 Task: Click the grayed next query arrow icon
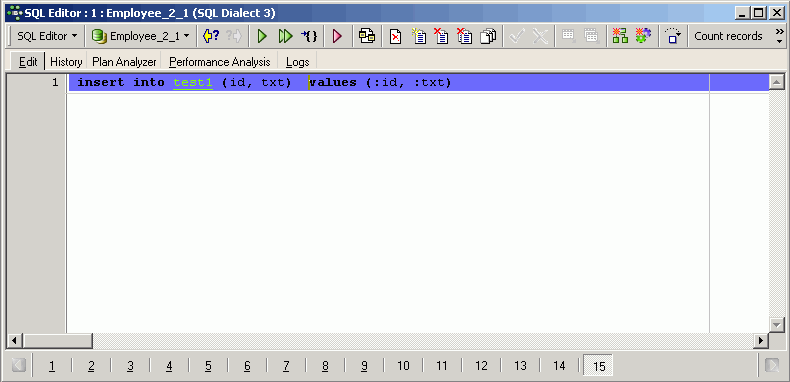234,36
